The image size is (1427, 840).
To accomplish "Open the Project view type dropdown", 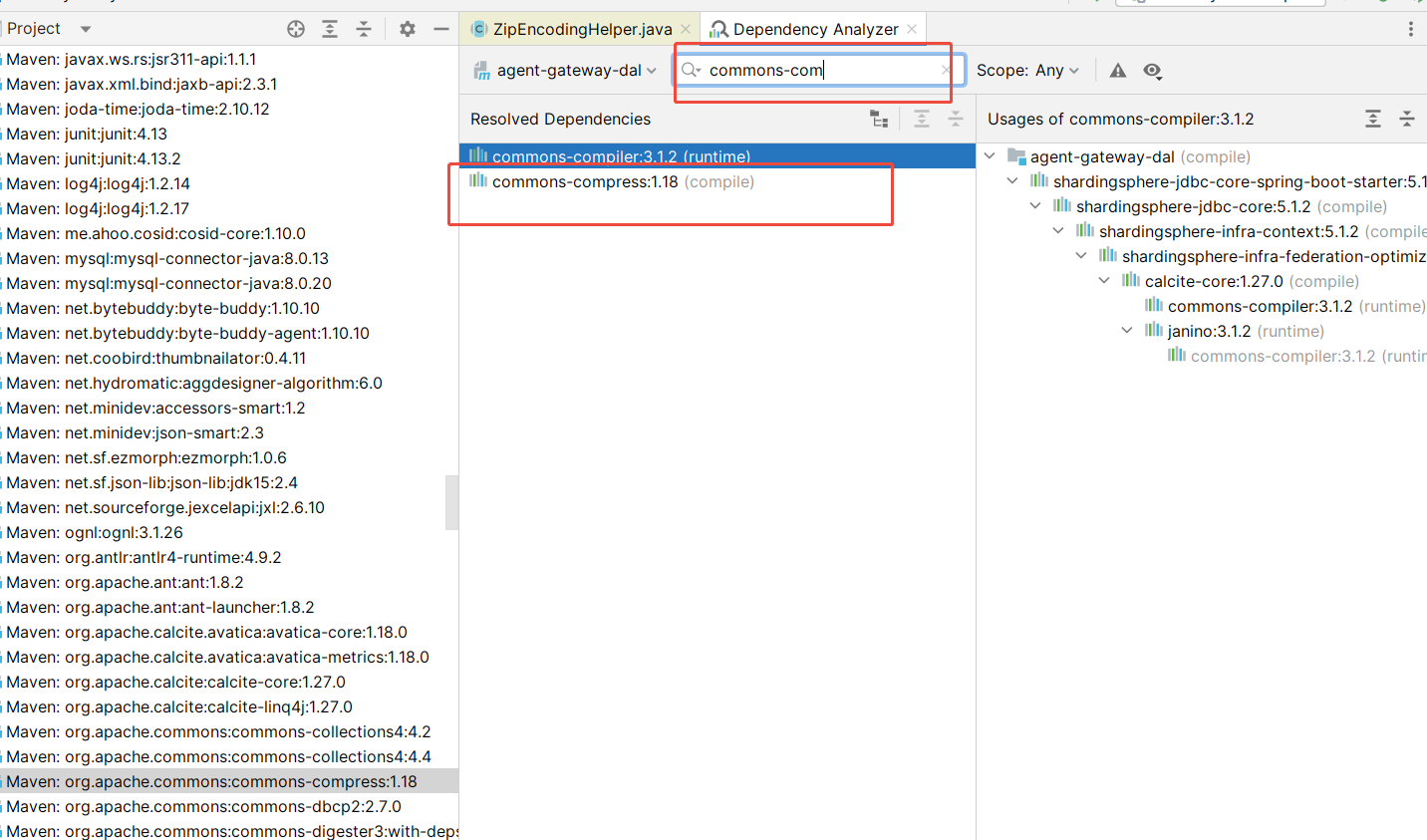I will [x=86, y=29].
